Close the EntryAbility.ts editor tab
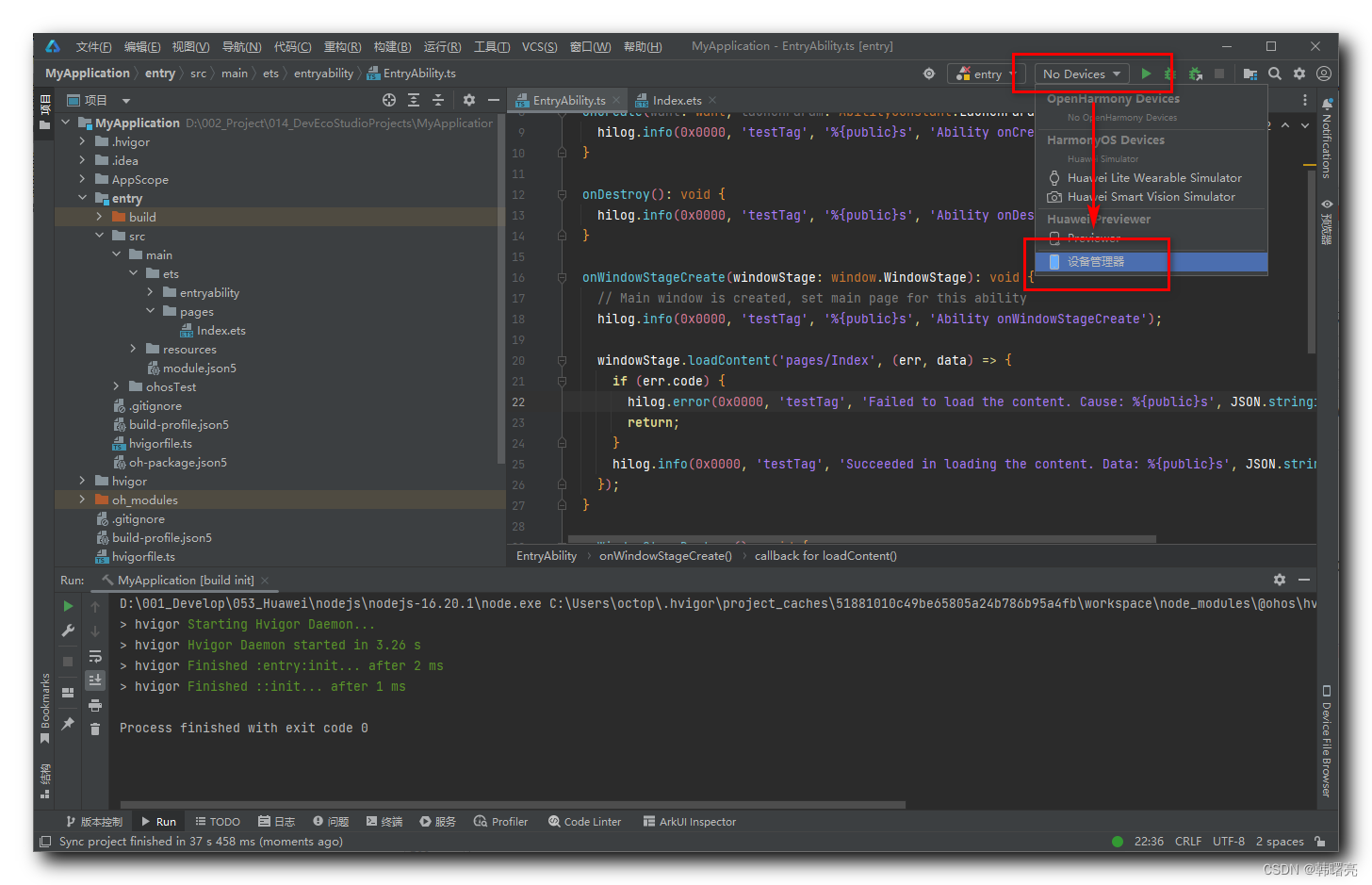Screen dimensions: 1372x885 (616, 100)
